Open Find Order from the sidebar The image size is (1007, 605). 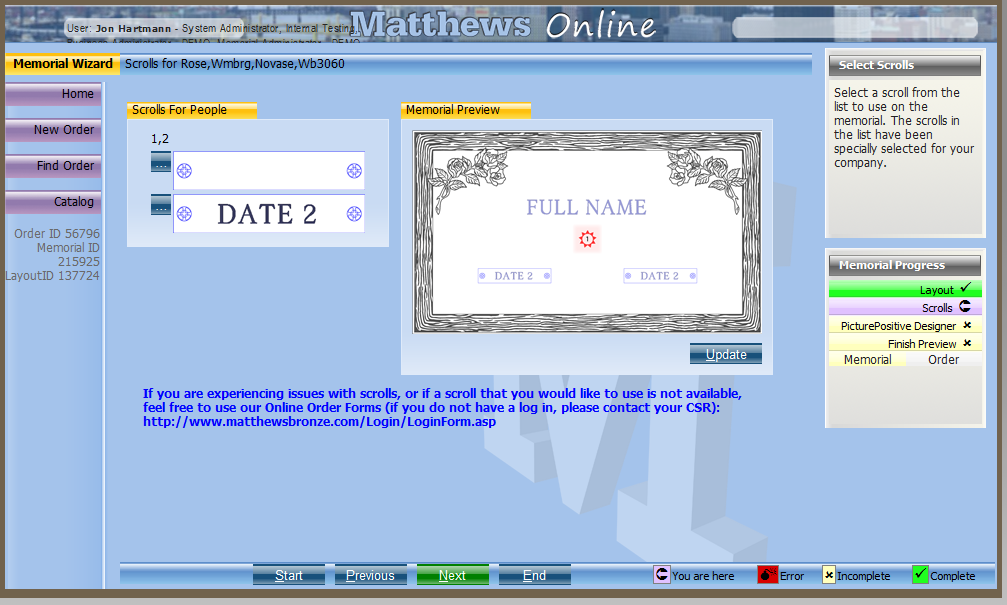point(53,166)
